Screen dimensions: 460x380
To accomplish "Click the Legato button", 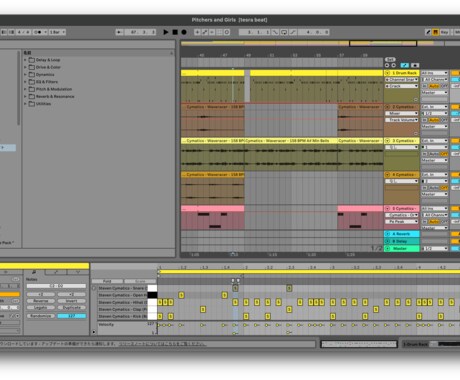I will click(41, 308).
